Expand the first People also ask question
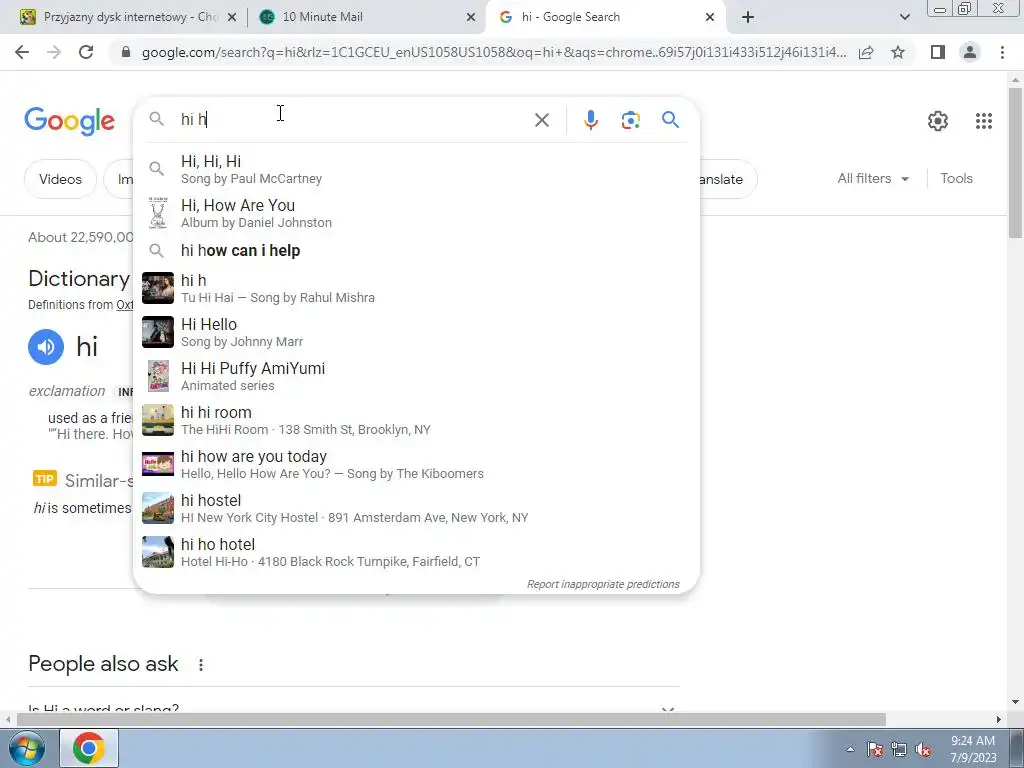Viewport: 1024px width, 768px height. [x=354, y=709]
